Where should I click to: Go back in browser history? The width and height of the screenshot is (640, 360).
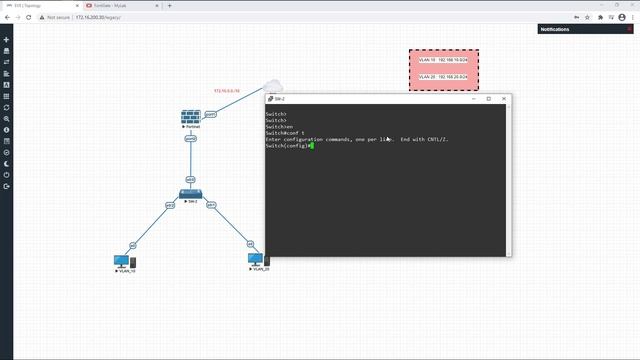[7, 18]
